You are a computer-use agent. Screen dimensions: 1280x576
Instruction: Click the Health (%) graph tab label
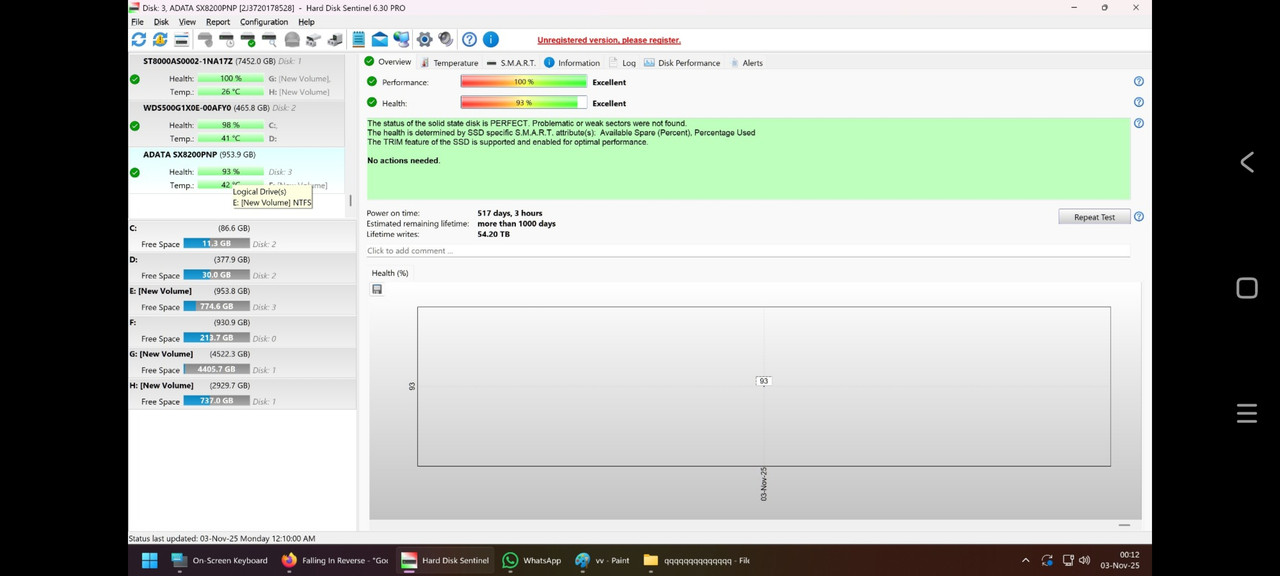click(390, 273)
